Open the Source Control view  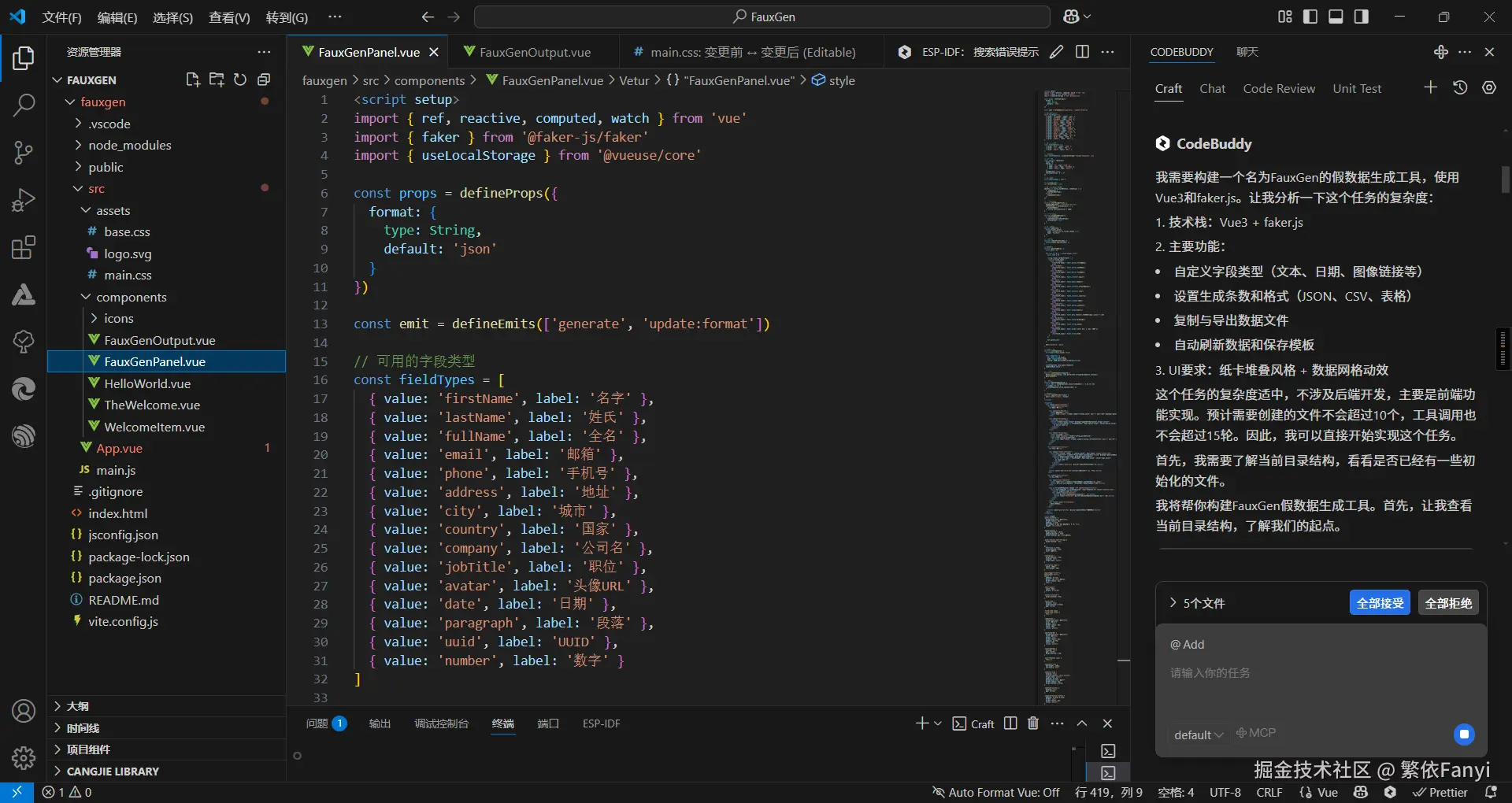click(24, 152)
